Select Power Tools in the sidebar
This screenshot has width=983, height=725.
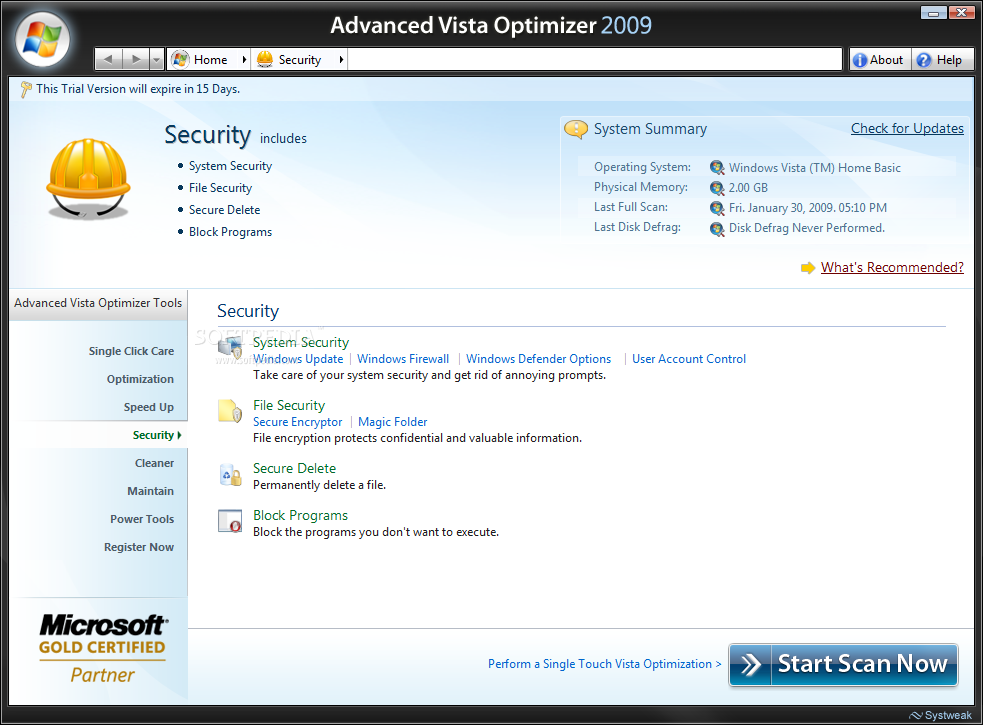(x=142, y=519)
